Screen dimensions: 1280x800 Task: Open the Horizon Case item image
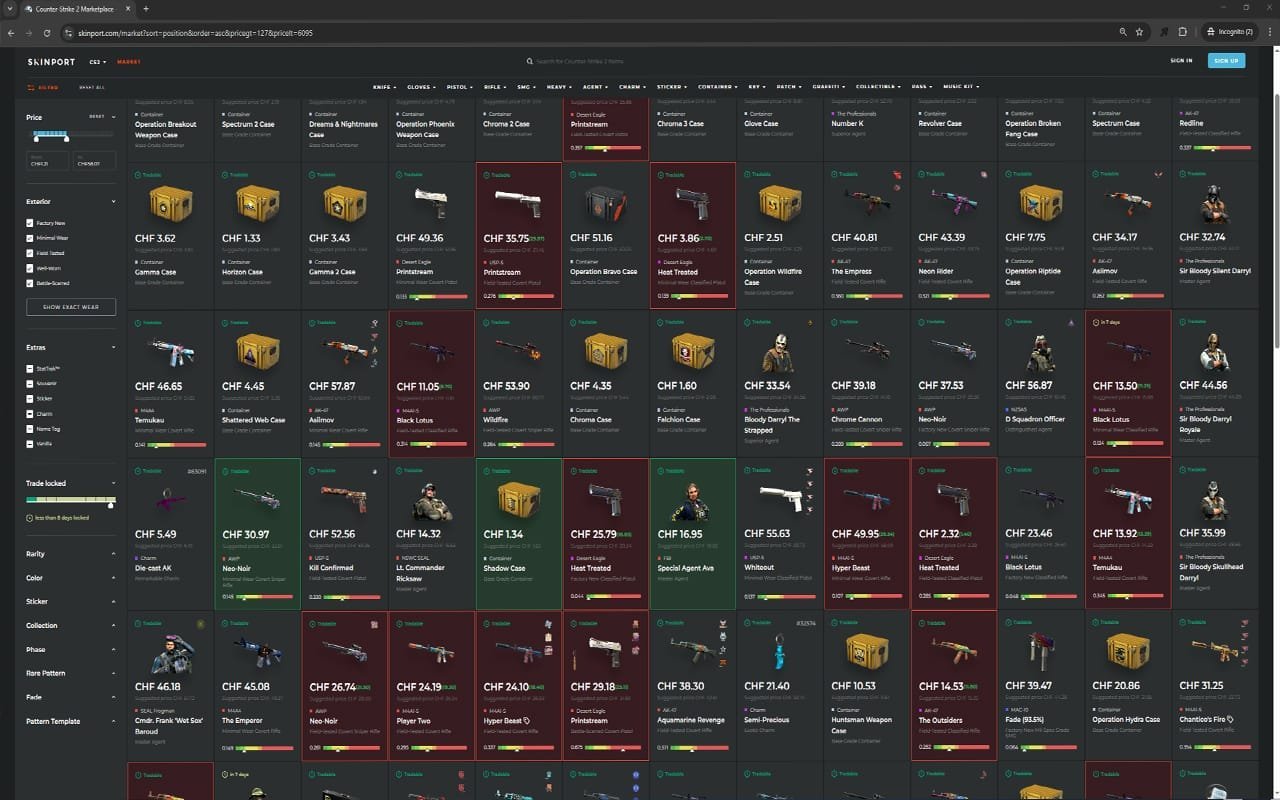(257, 204)
